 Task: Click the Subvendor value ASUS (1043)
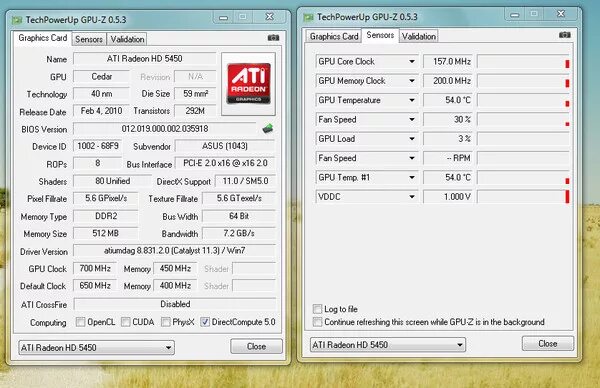point(225,146)
